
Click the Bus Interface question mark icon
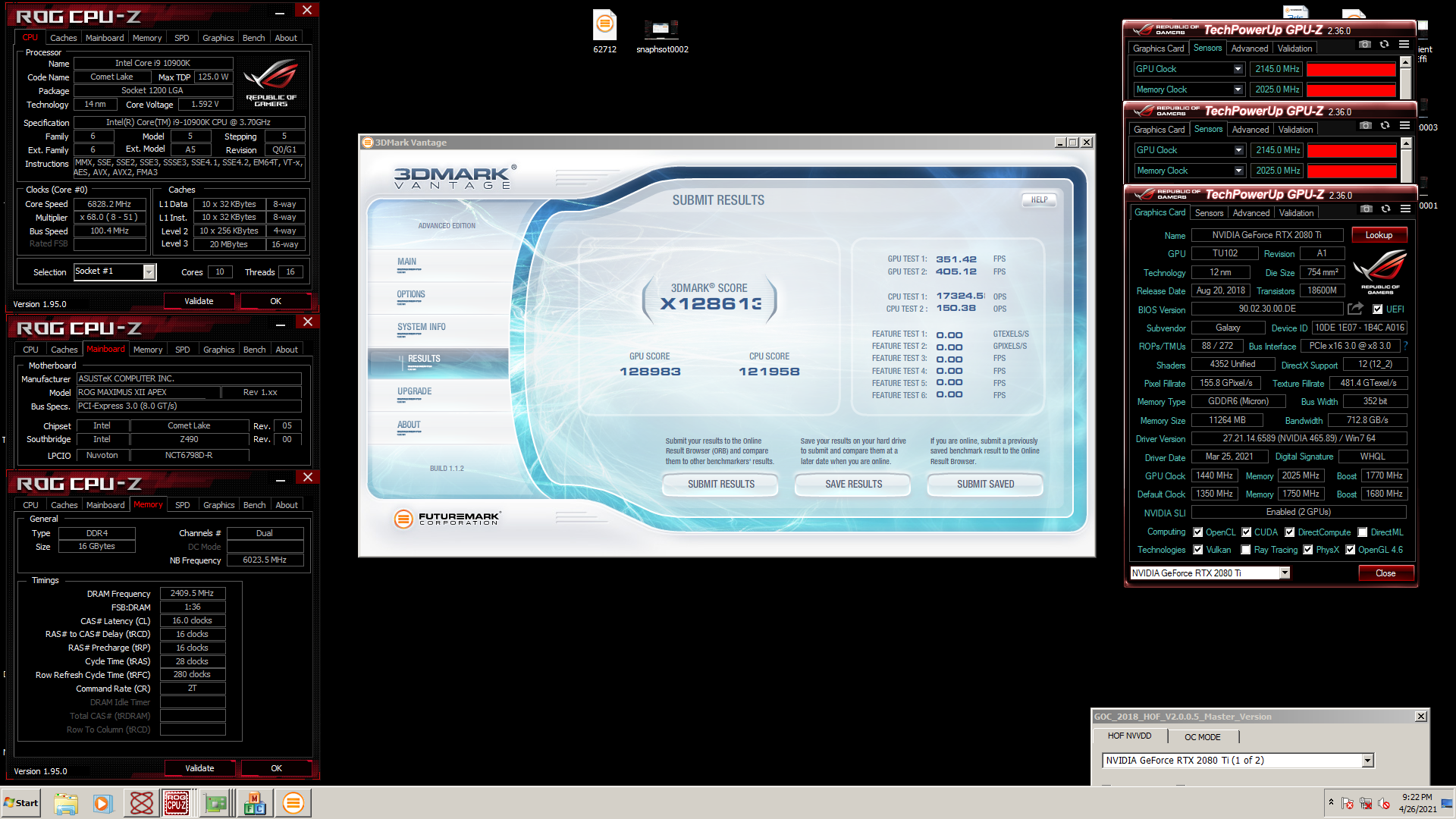[1405, 346]
